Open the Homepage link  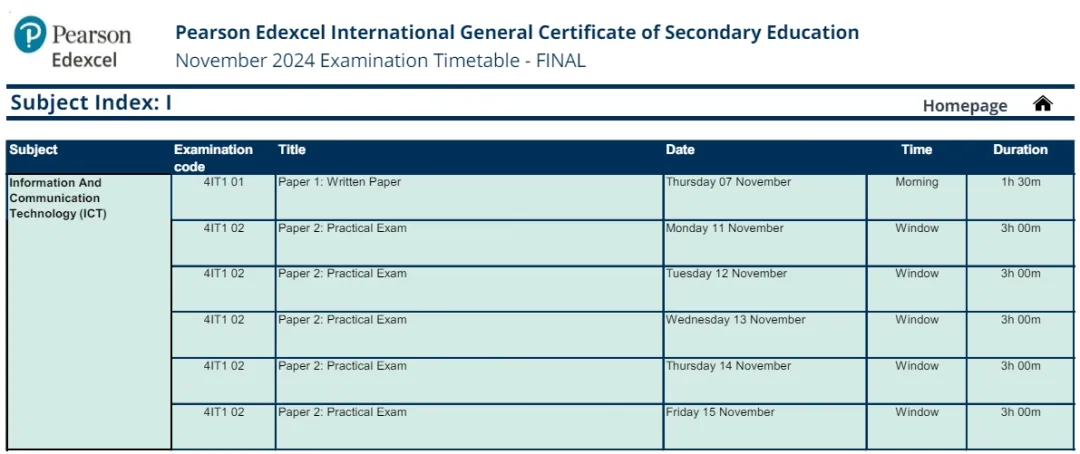(x=964, y=105)
